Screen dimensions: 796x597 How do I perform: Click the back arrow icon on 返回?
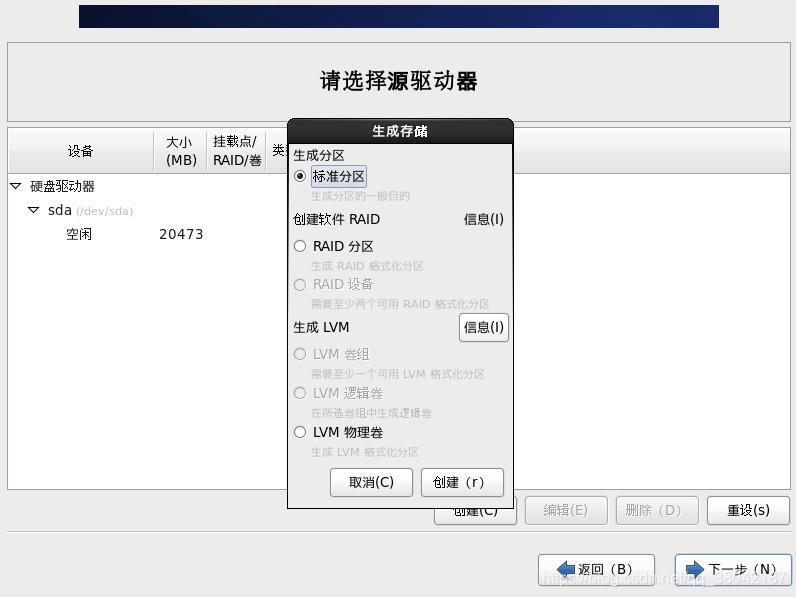pyautogui.click(x=566, y=569)
